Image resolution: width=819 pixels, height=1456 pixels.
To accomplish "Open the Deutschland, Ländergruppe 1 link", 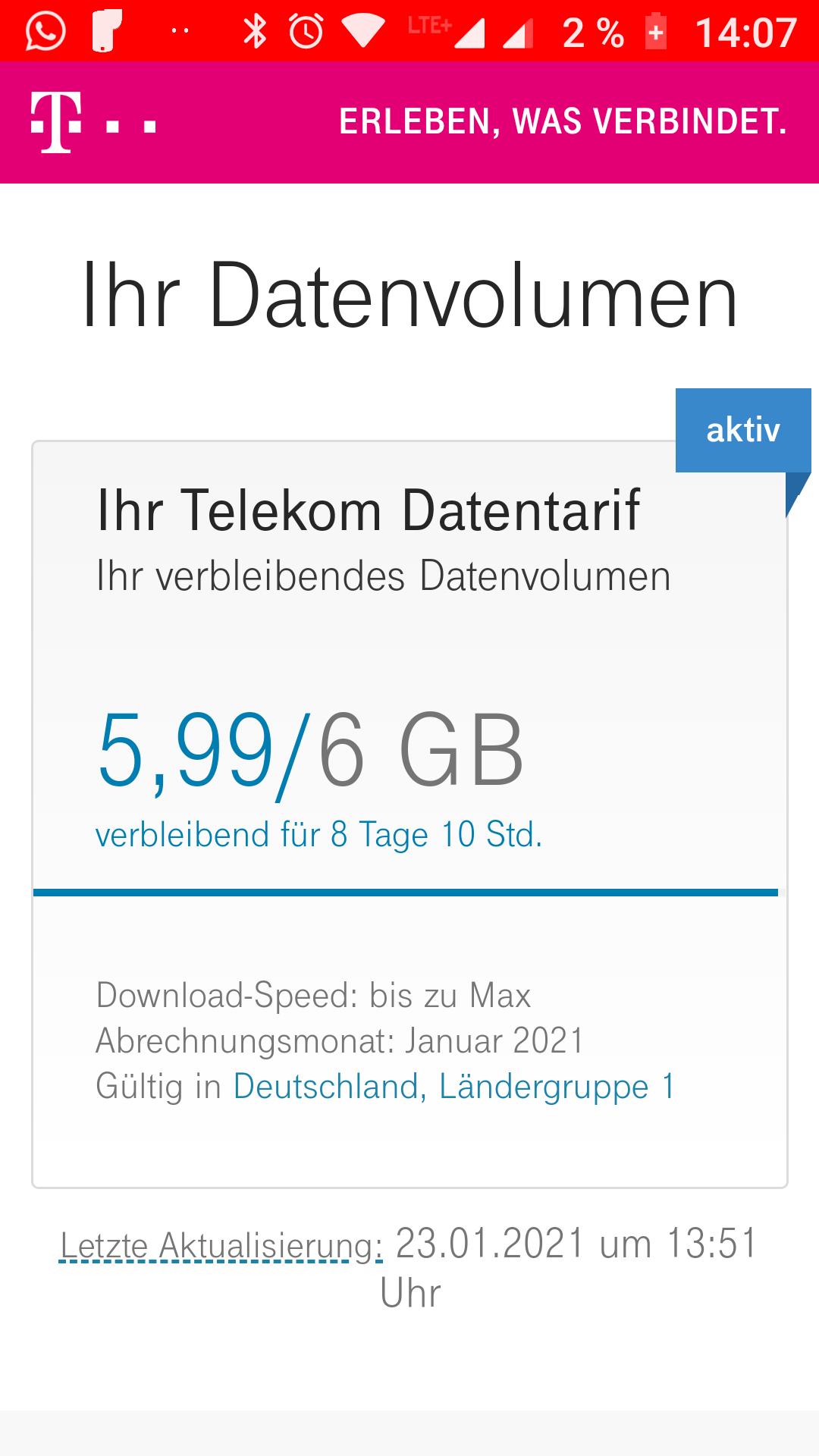I will tap(454, 1086).
